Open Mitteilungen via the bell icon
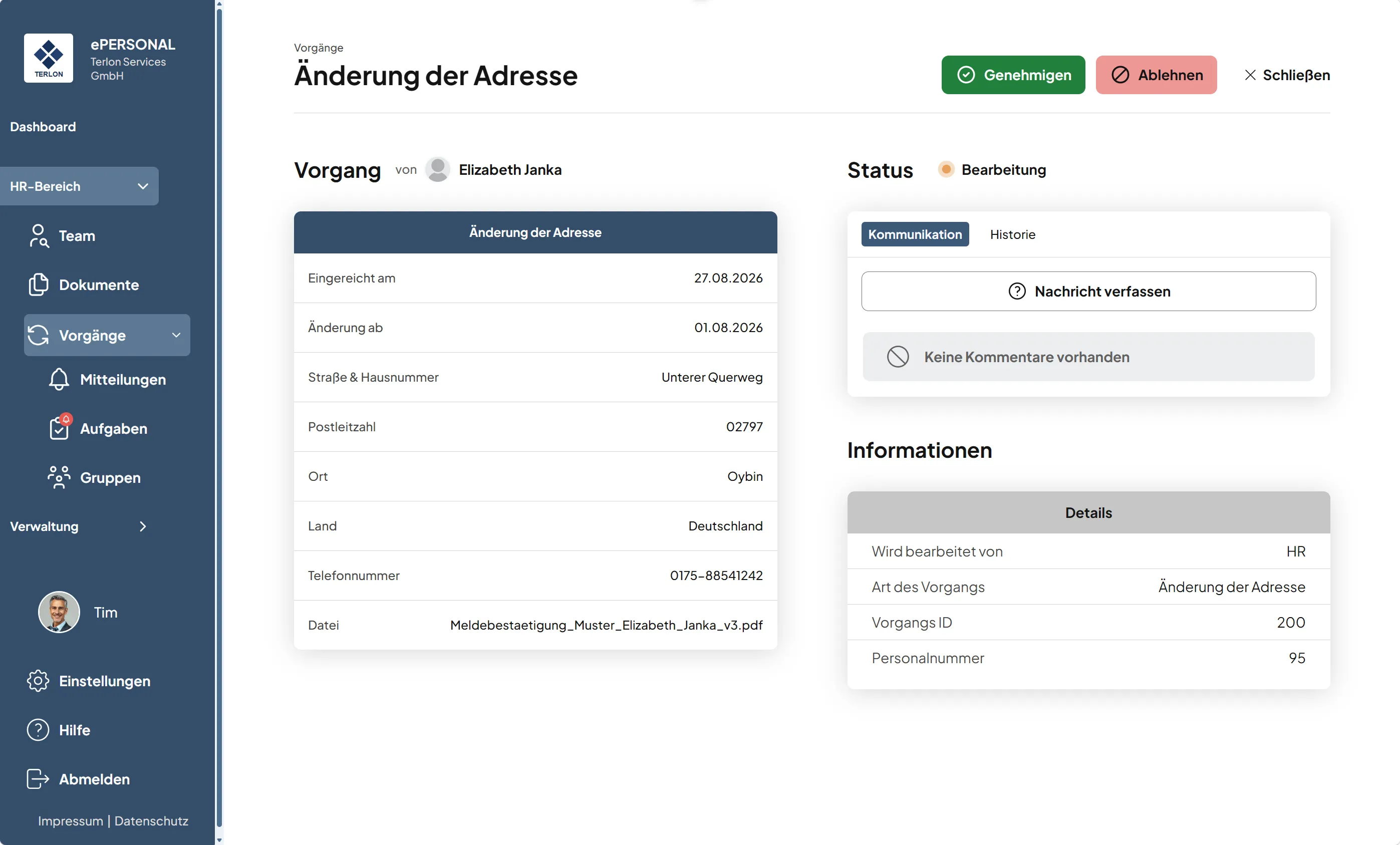Image resolution: width=1400 pixels, height=845 pixels. coord(59,379)
